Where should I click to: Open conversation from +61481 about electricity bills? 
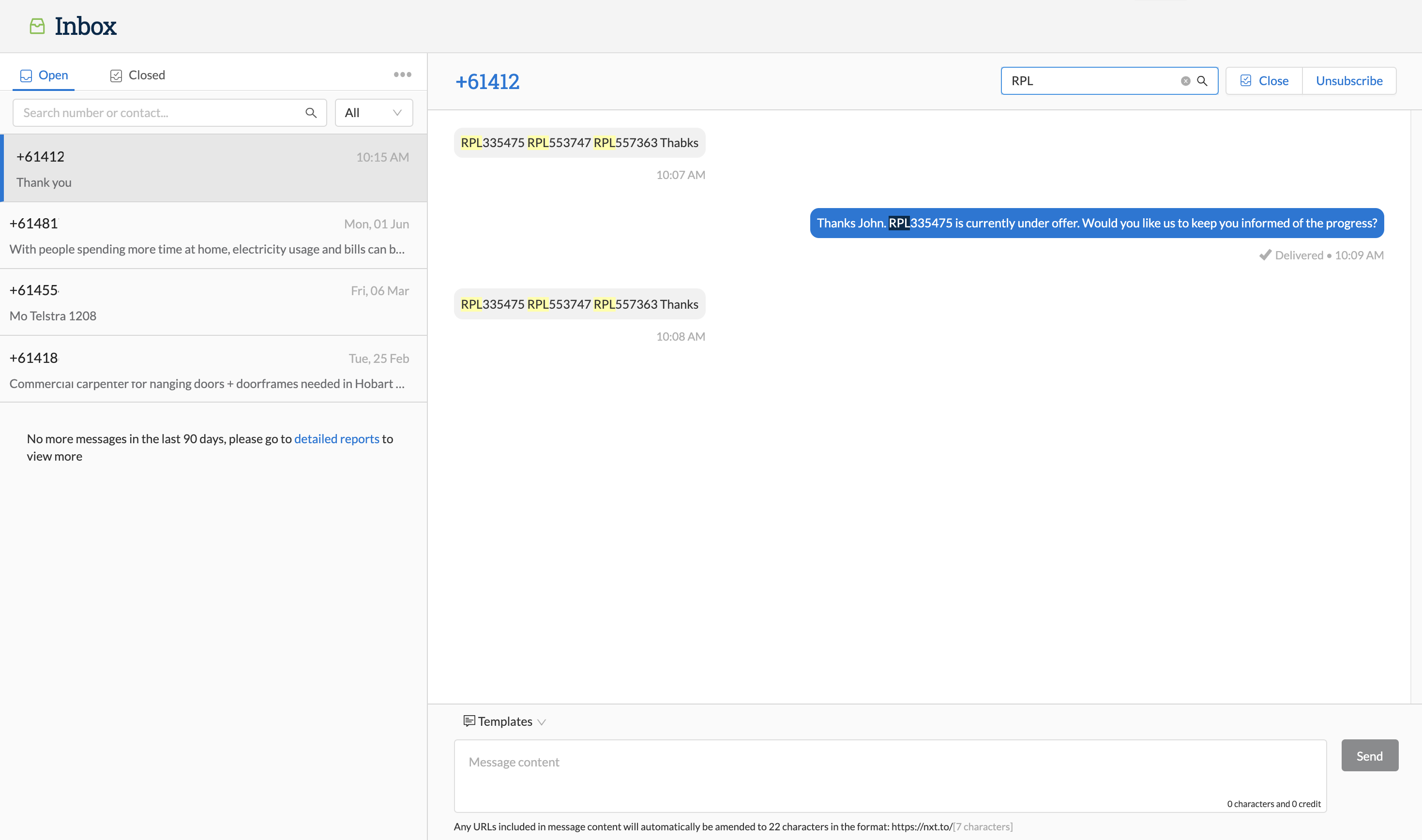pyautogui.click(x=213, y=236)
